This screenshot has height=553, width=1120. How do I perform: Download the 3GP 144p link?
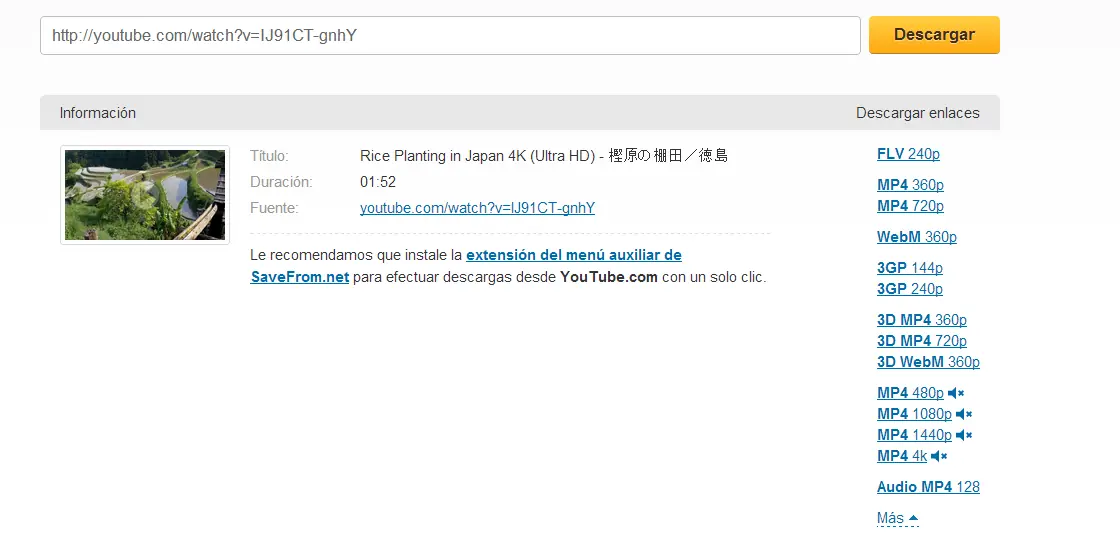coord(910,268)
